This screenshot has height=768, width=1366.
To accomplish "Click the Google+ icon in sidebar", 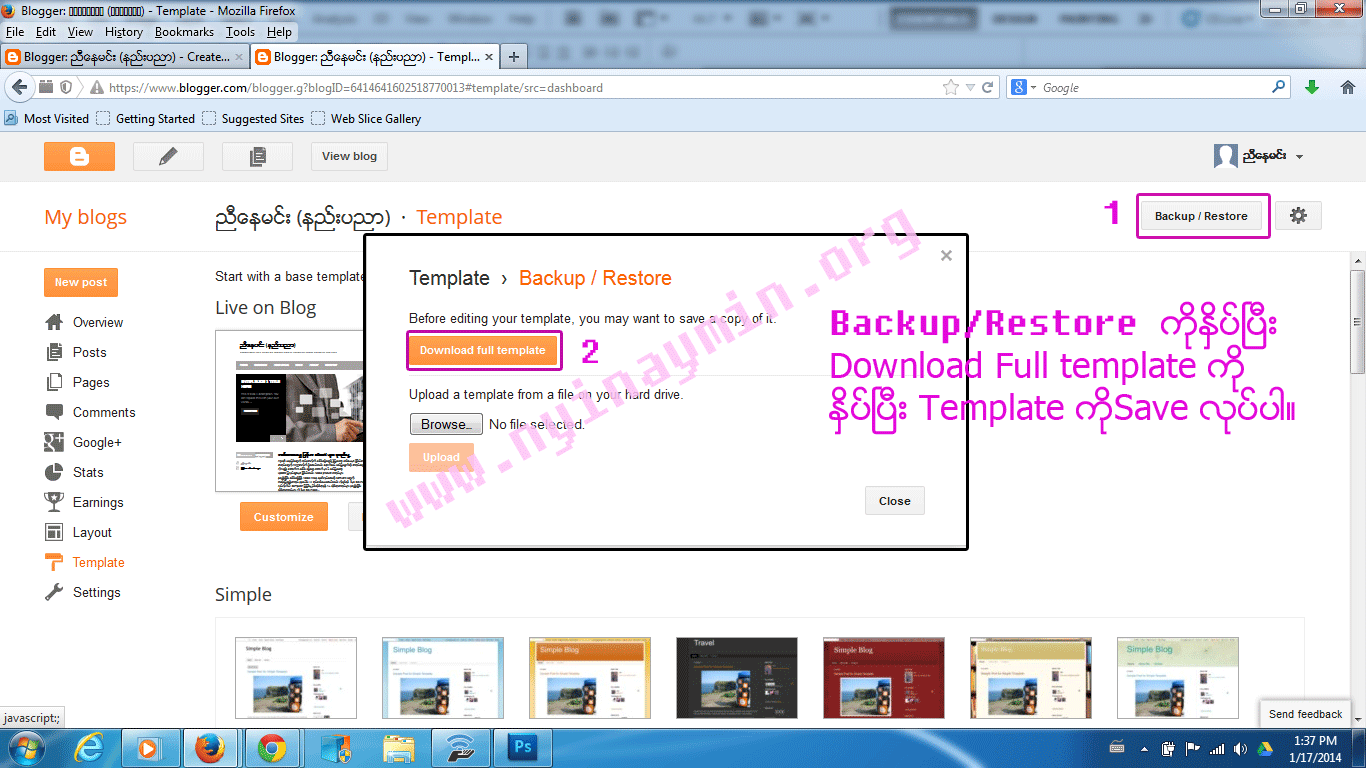I will click(54, 442).
